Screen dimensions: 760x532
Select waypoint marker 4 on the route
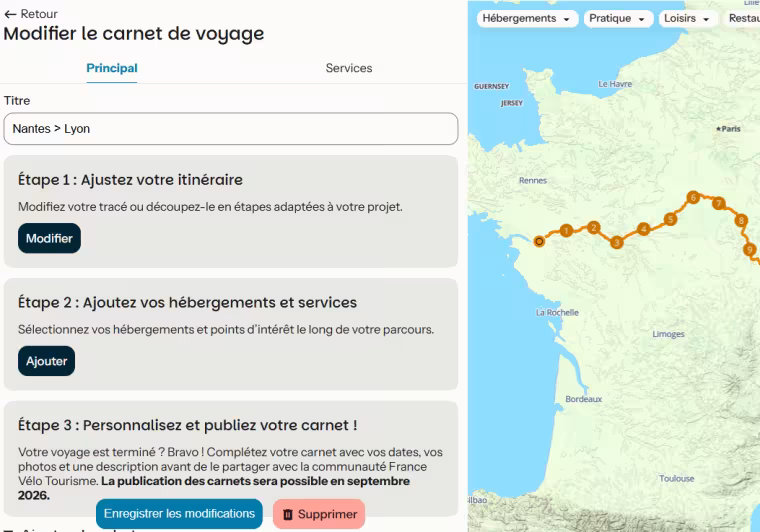[644, 229]
